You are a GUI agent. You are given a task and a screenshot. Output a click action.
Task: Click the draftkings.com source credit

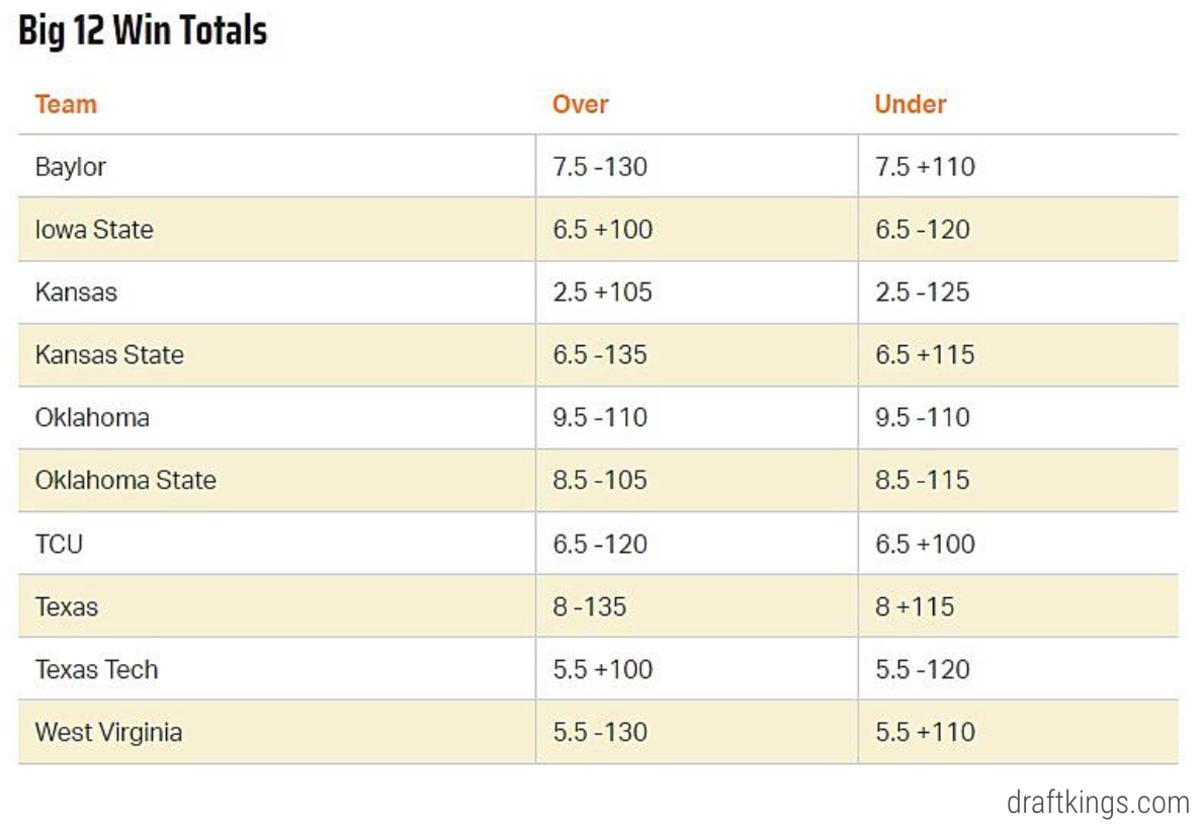click(x=1098, y=802)
